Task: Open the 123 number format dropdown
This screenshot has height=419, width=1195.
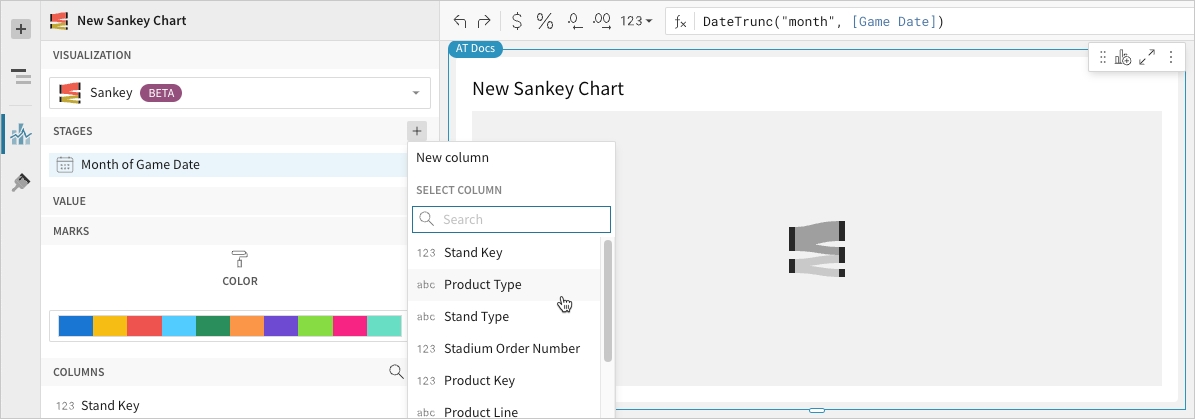Action: pyautogui.click(x=636, y=21)
